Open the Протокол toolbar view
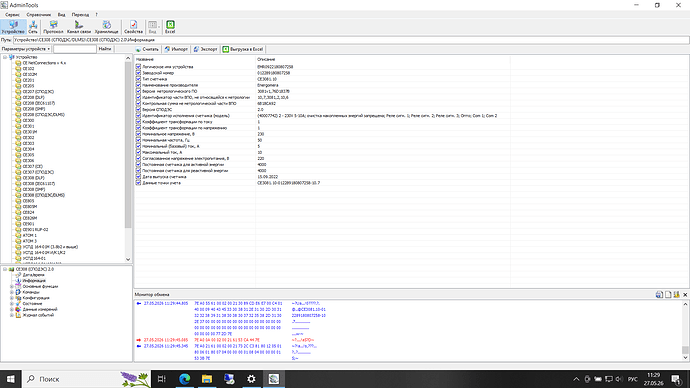 53,27
